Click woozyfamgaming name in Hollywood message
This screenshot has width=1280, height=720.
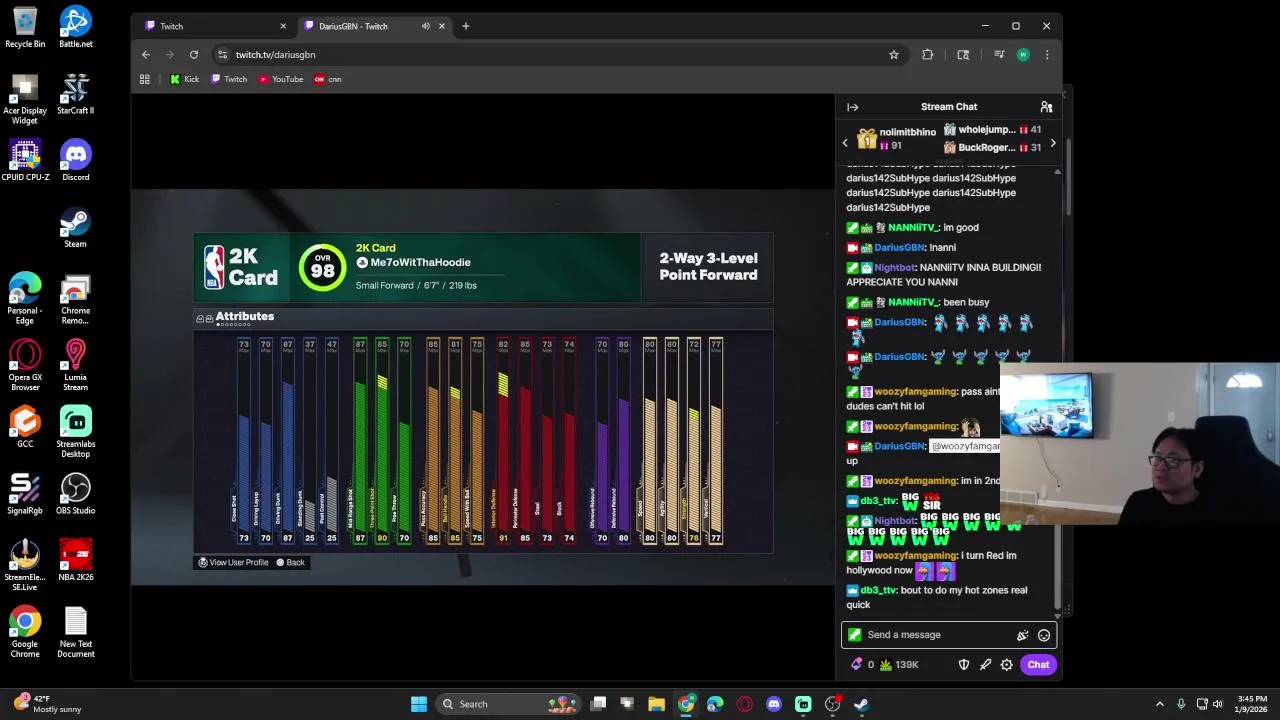coord(915,556)
